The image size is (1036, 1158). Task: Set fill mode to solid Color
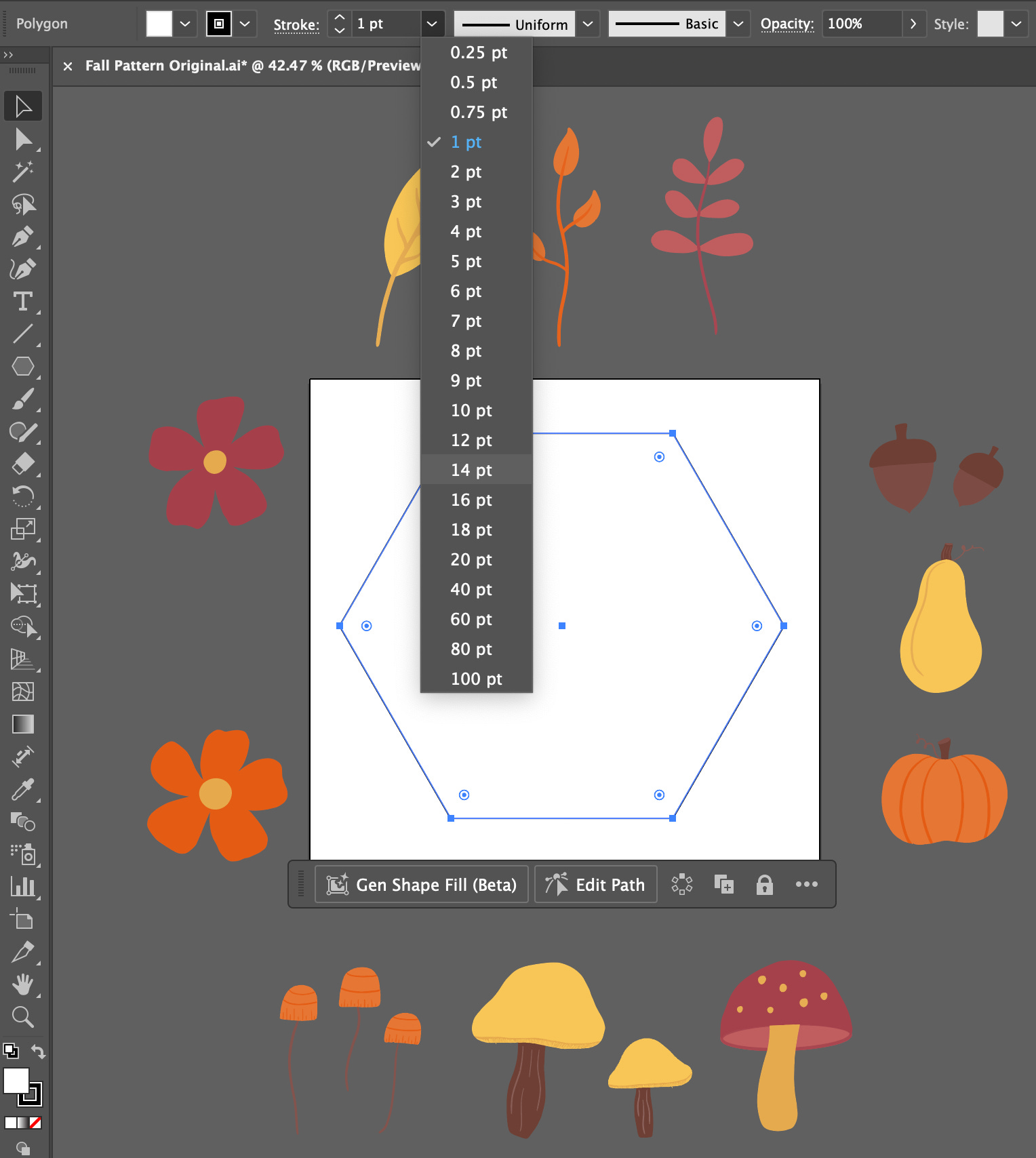(x=10, y=1123)
